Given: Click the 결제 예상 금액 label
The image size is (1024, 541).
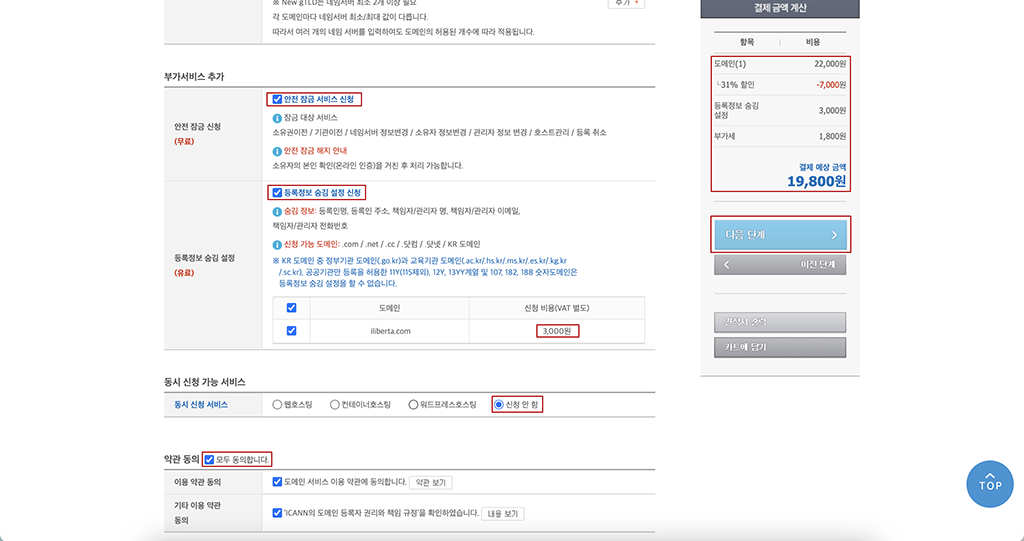Looking at the screenshot, I should (x=823, y=167).
